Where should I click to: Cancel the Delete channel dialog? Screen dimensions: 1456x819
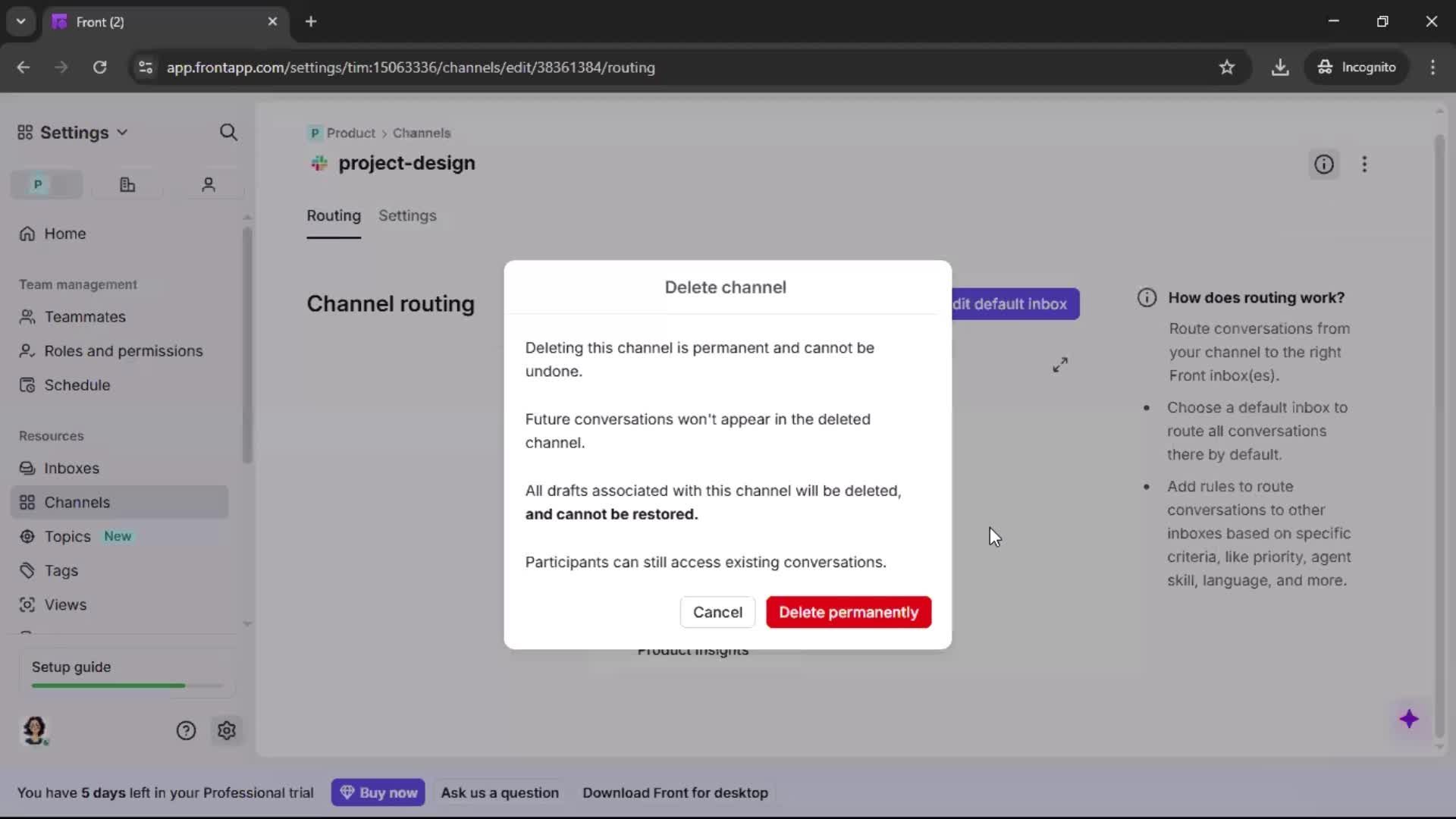717,612
